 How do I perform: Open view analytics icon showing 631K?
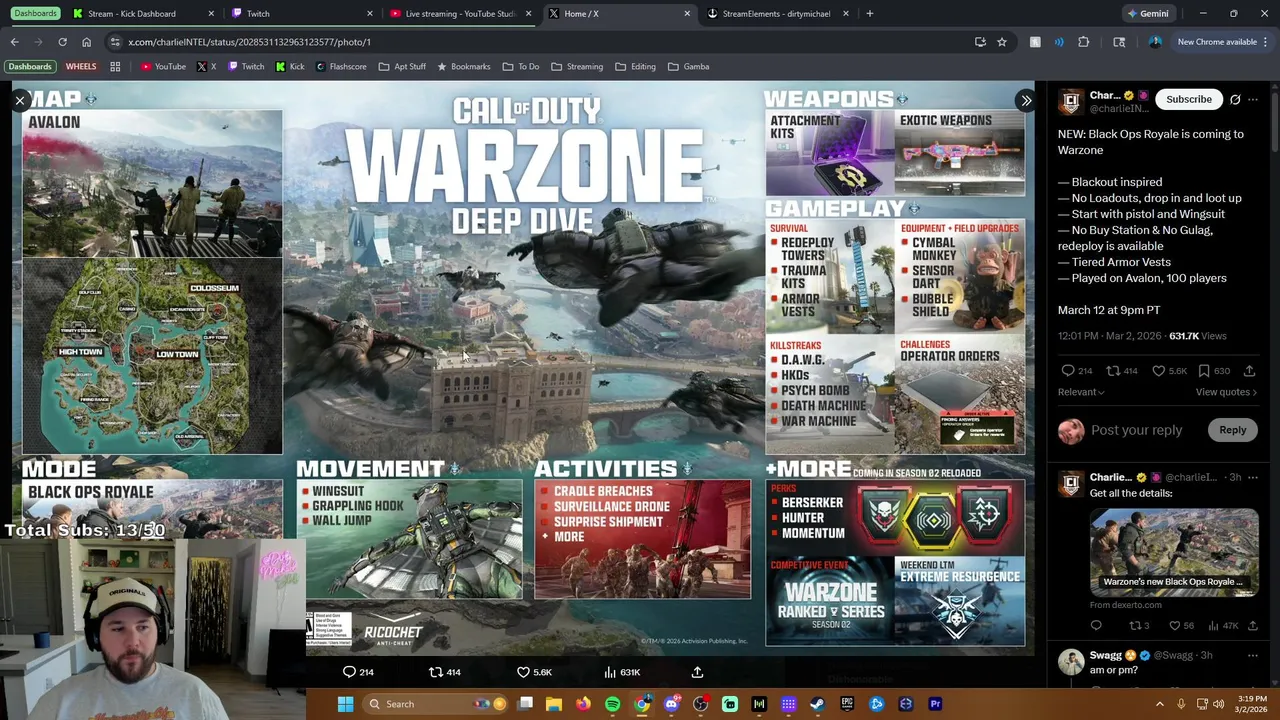point(609,672)
